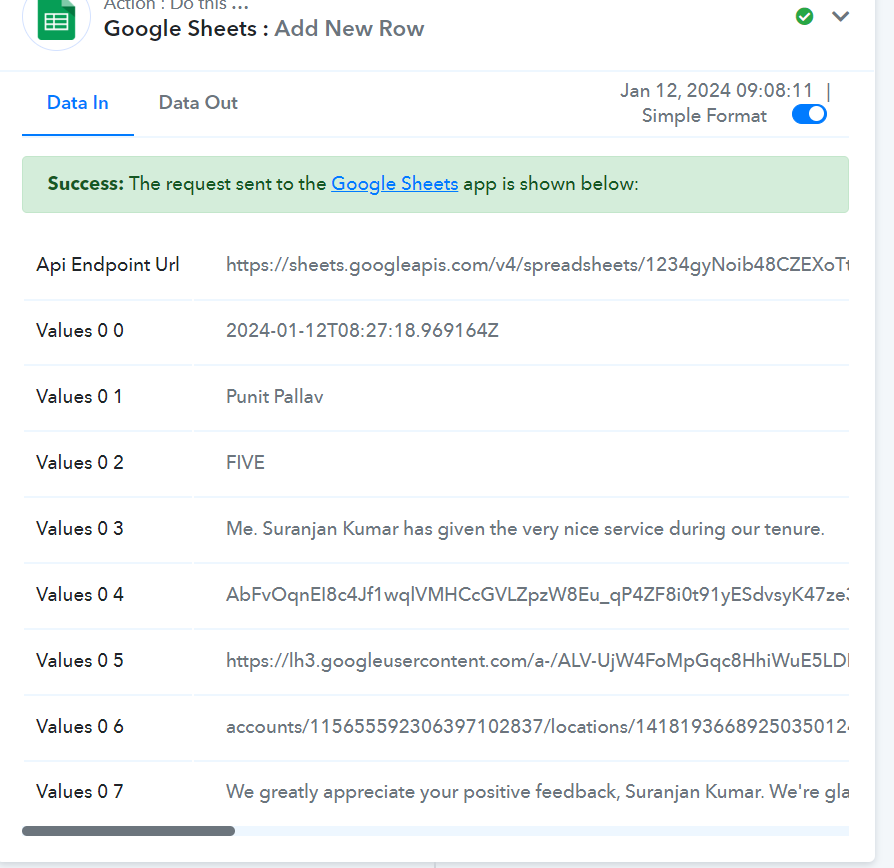This screenshot has height=868, width=894.
Task: Click the Google Sheets app icon
Action: point(56,19)
